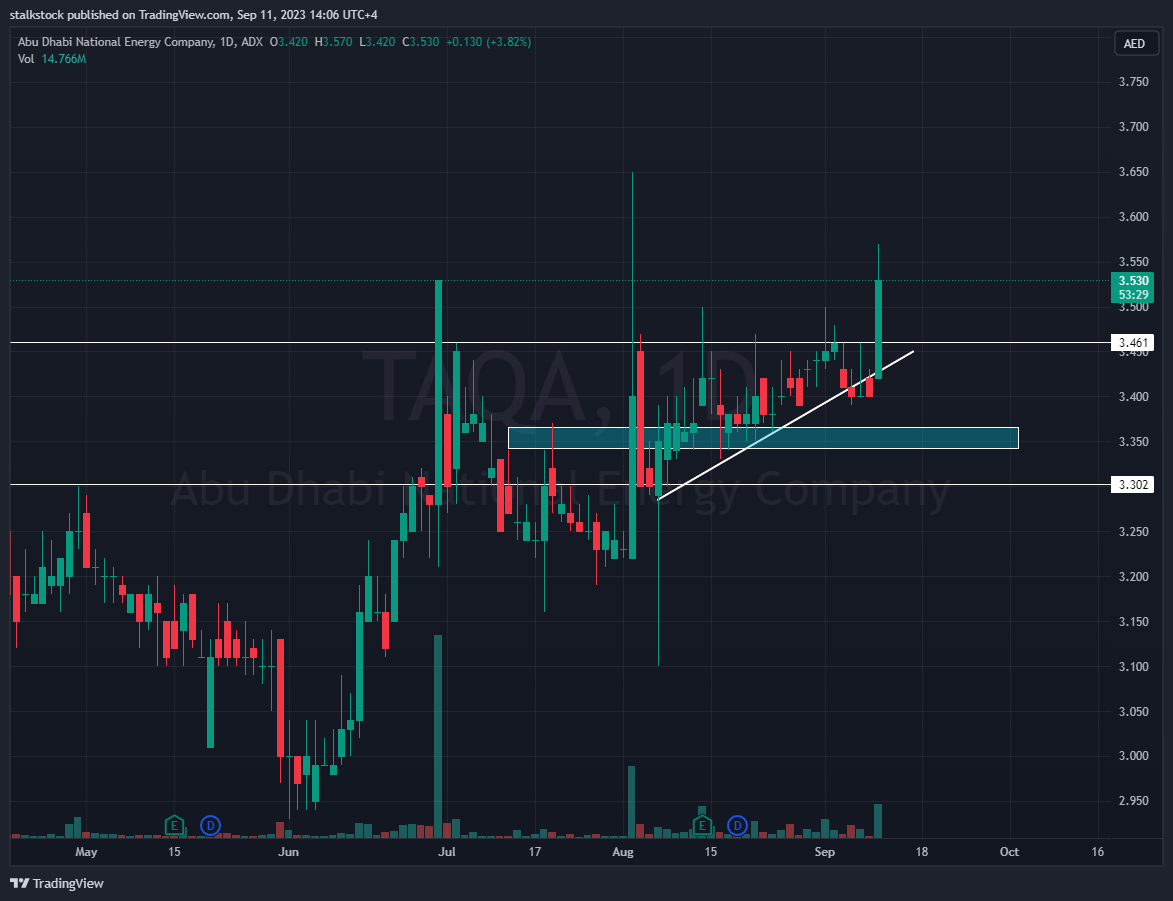1173x901 pixels.
Task: Click the earnings E marker near August 15
Action: 702,826
